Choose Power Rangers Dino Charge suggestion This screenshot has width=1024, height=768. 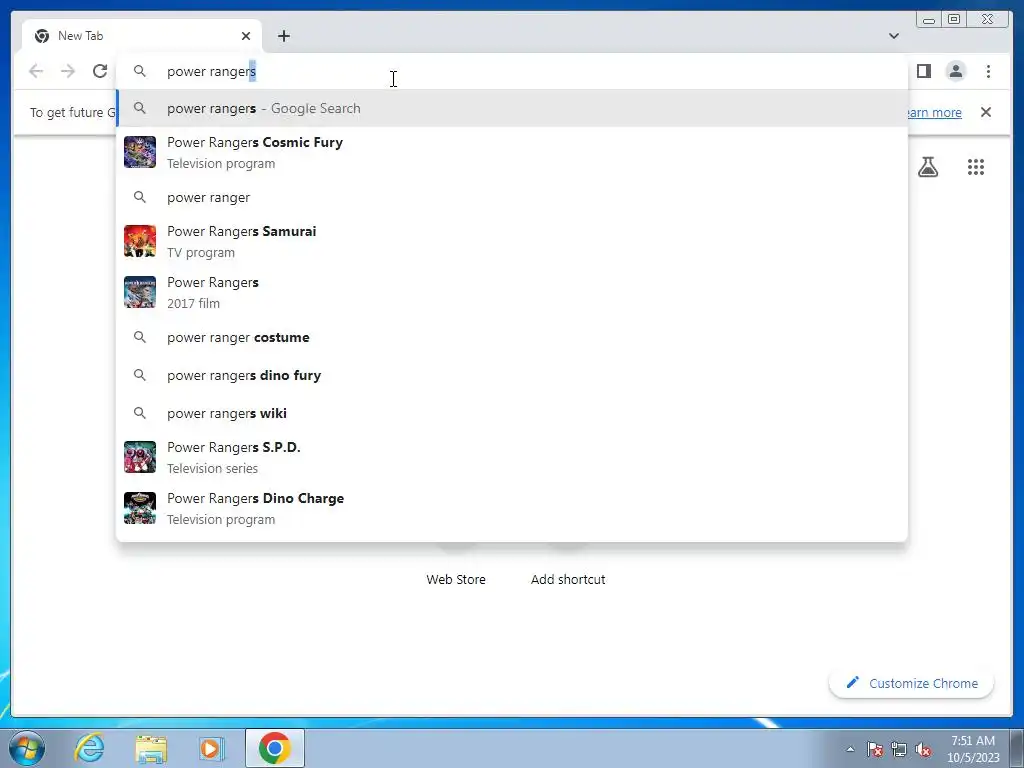point(512,508)
